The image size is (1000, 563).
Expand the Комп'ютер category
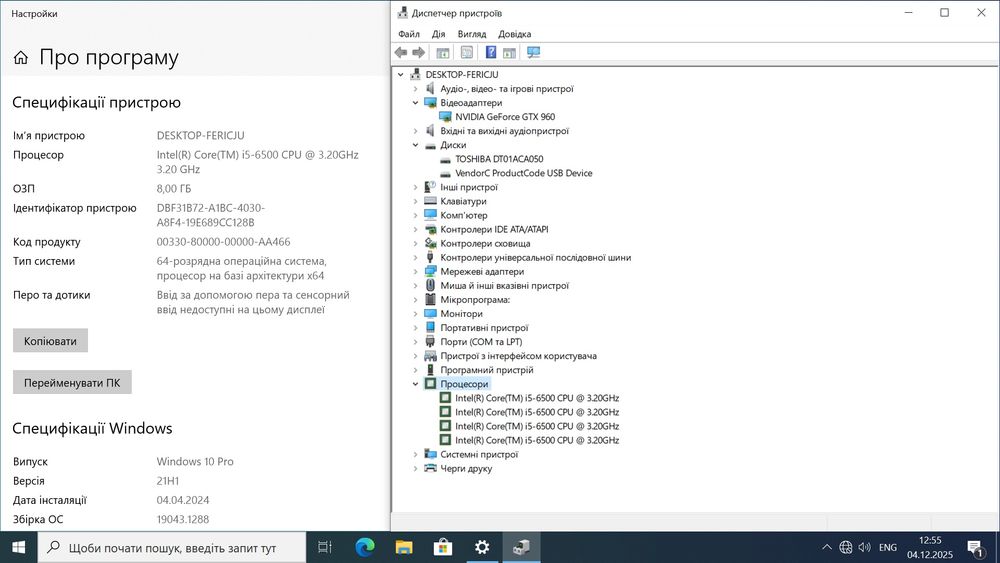[x=415, y=215]
